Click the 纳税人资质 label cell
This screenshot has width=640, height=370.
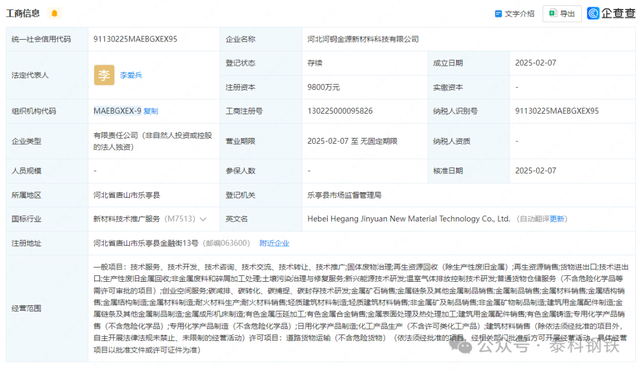(x=468, y=141)
